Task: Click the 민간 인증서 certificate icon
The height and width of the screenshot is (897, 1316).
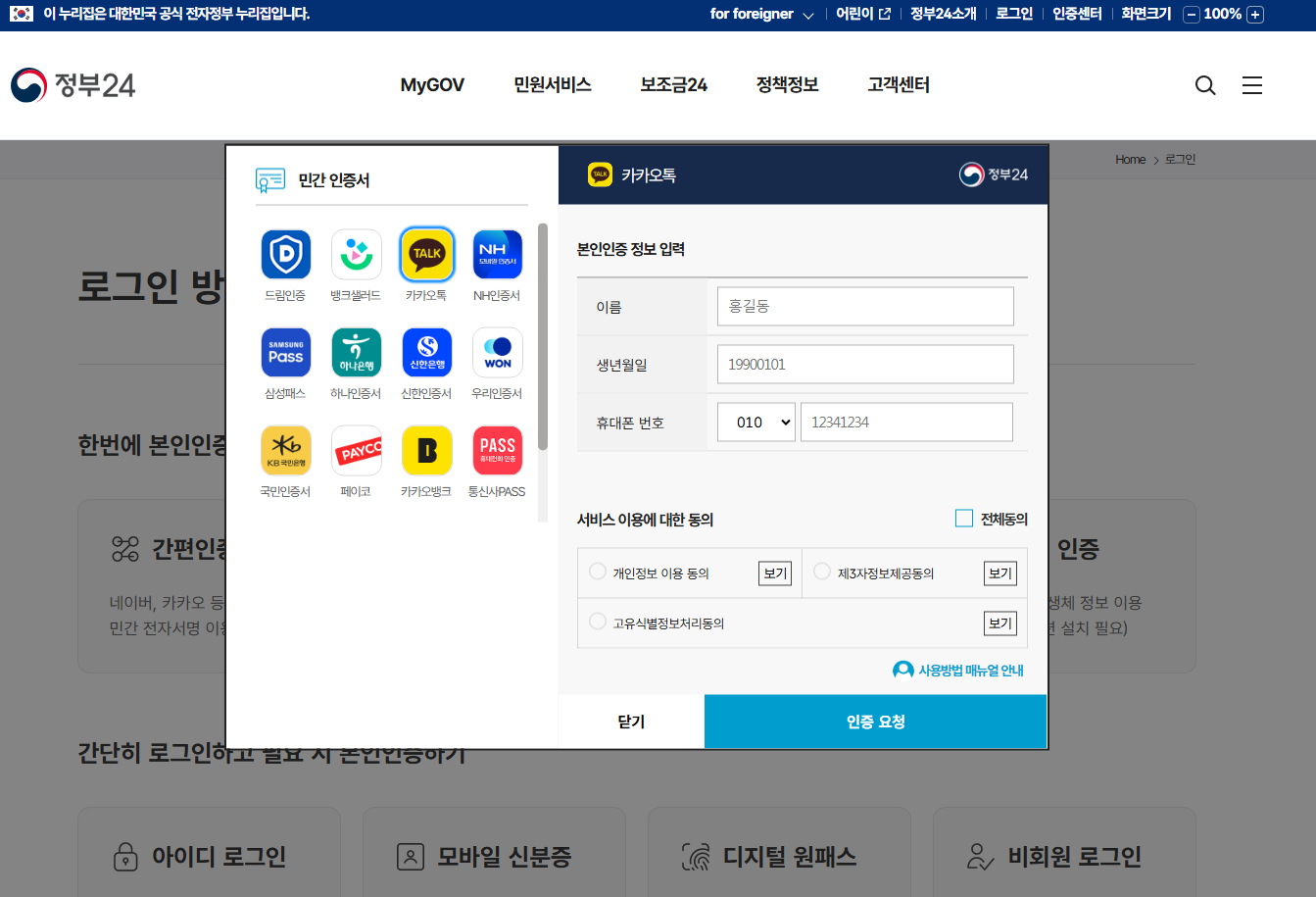Action: [269, 180]
